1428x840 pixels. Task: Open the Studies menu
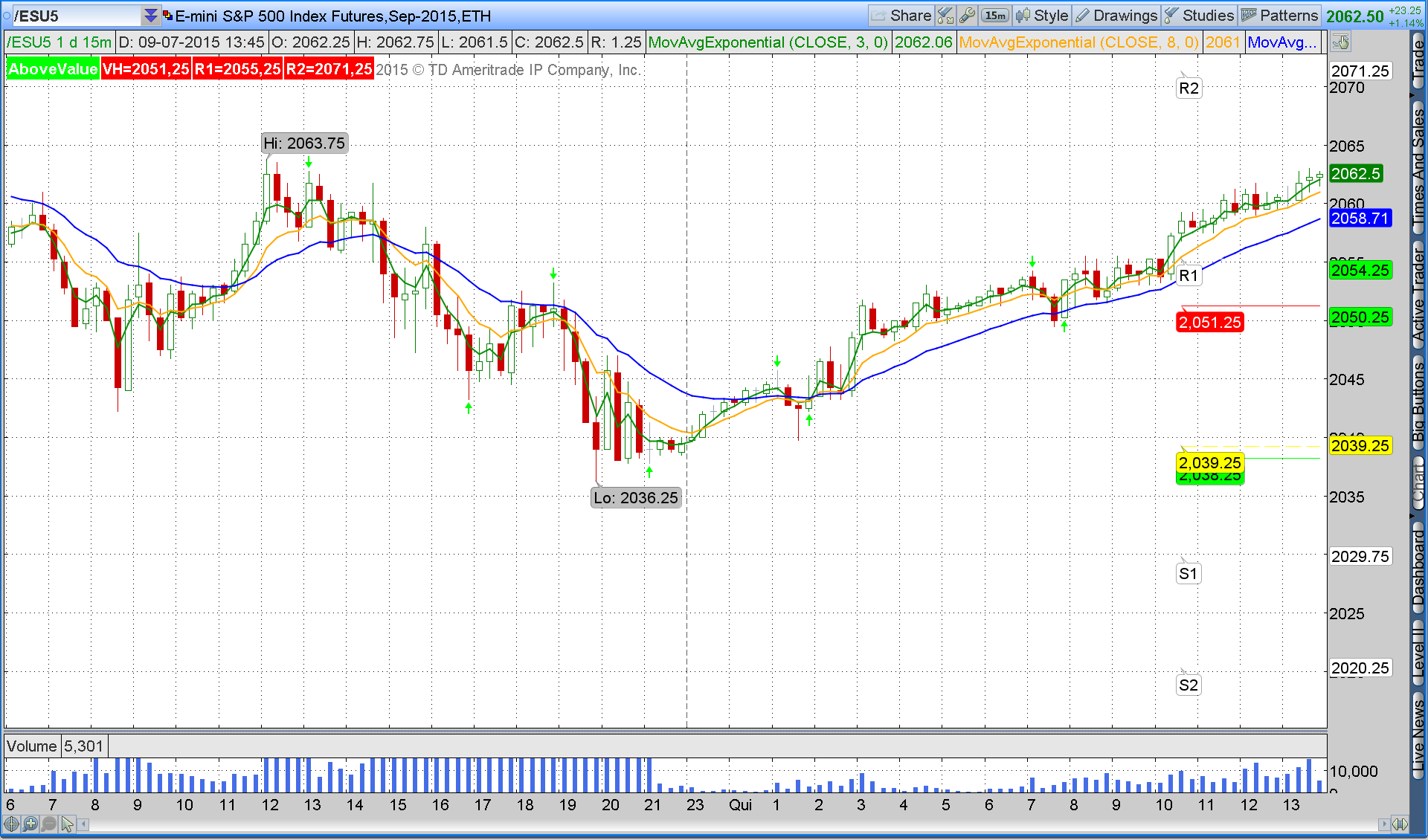[1199, 16]
